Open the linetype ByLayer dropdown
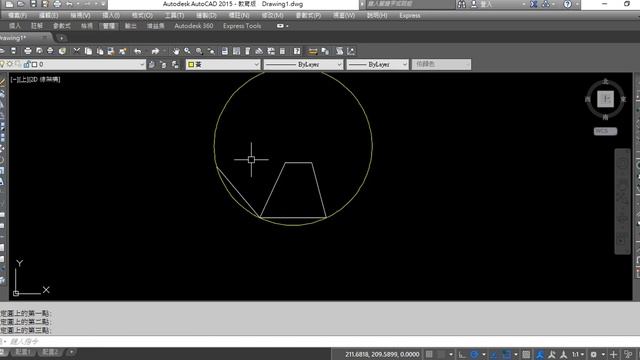Viewport: 640px width, 360px height. (339, 64)
